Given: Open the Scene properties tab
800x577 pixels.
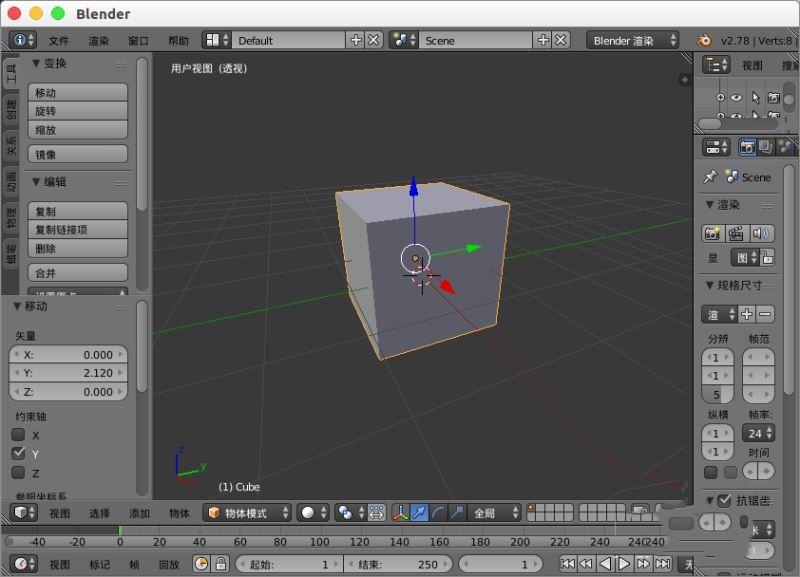Looking at the screenshot, I should (785, 146).
